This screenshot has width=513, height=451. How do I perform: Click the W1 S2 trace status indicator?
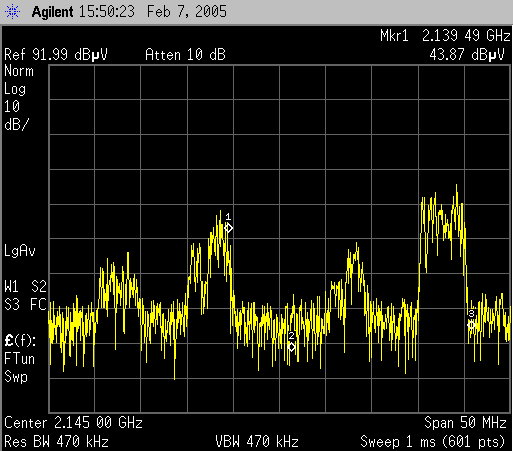[x=25, y=287]
